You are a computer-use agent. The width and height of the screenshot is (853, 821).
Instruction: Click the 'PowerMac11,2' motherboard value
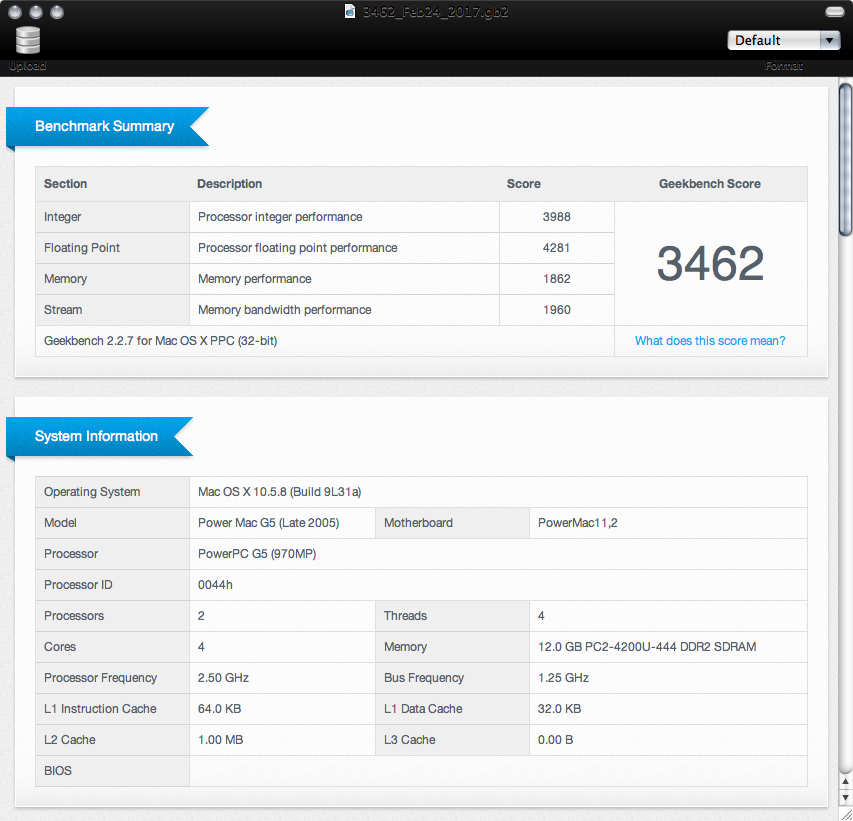click(x=578, y=523)
